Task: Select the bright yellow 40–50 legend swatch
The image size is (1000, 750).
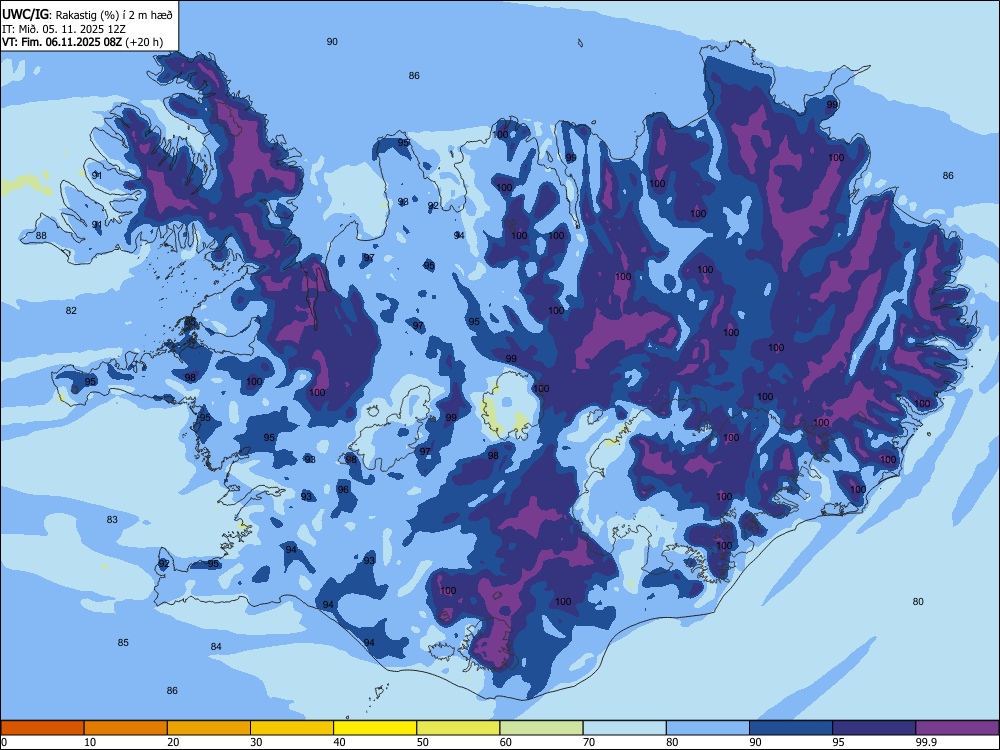Action: coord(375,728)
